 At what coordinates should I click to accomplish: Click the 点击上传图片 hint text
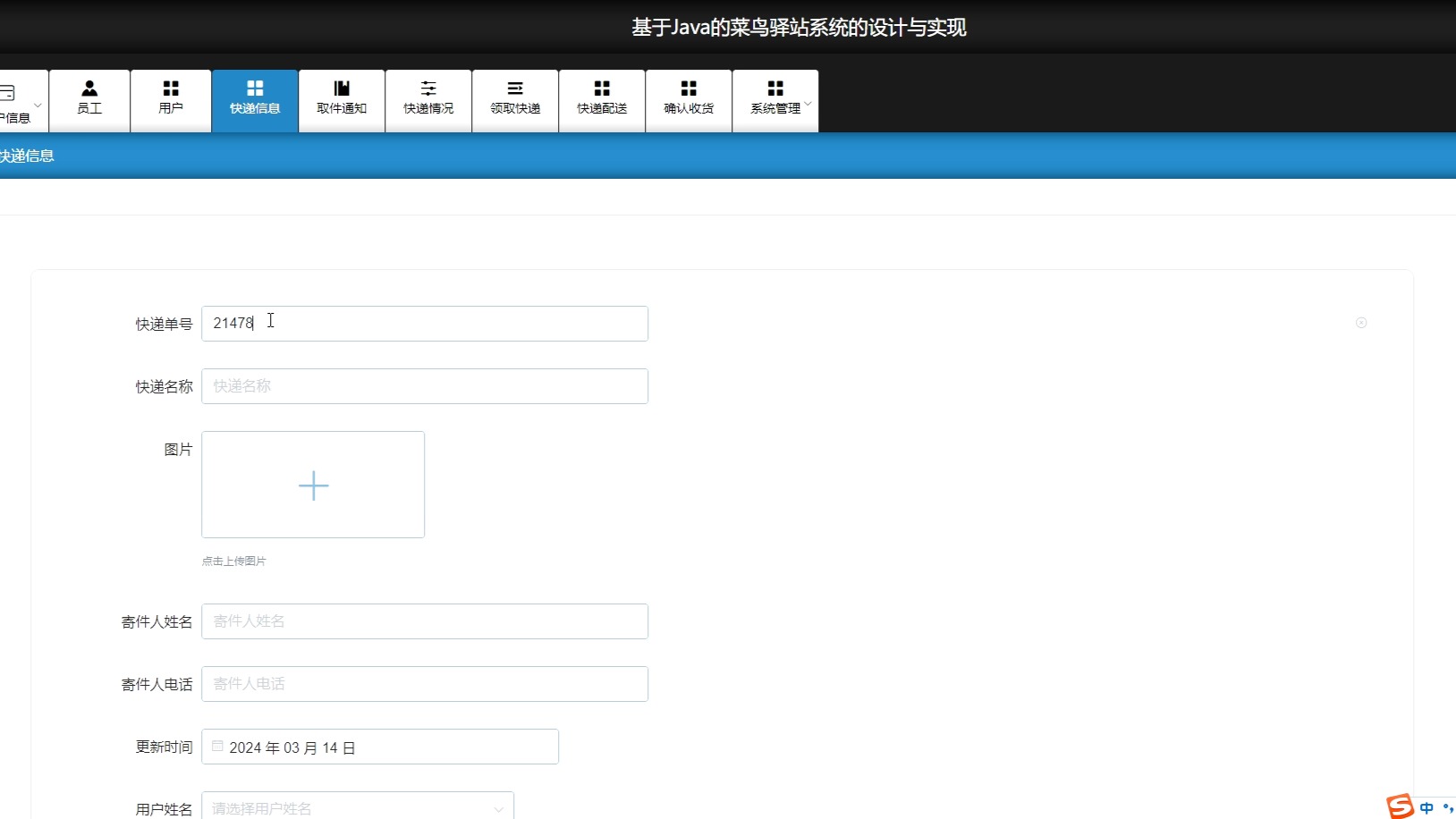(x=233, y=561)
